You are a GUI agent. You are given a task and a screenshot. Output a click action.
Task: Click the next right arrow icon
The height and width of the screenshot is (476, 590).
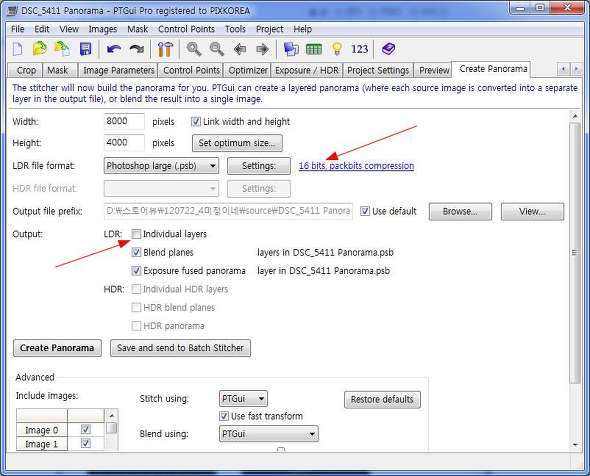pos(262,49)
